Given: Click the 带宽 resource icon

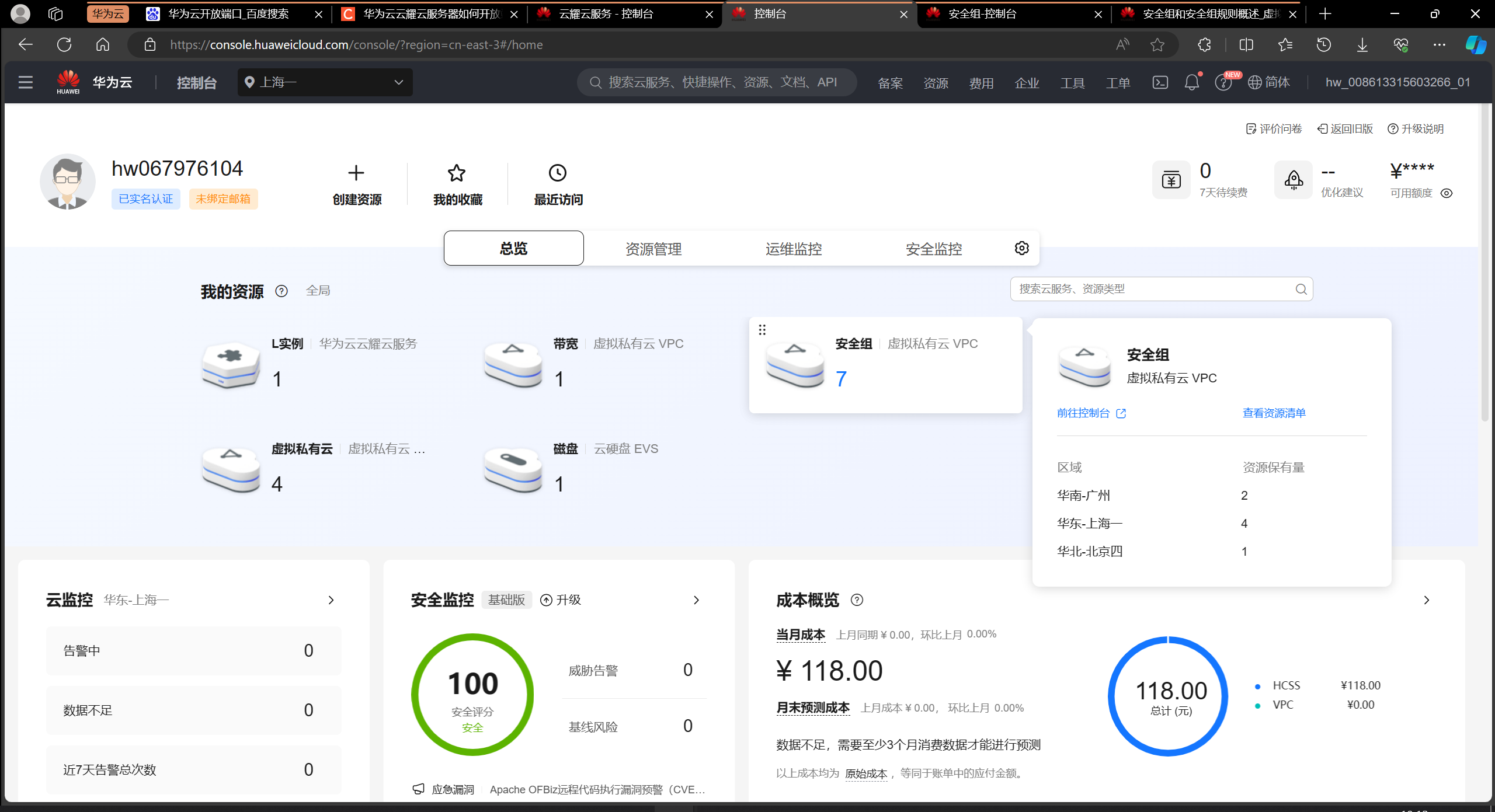Looking at the screenshot, I should coord(513,365).
